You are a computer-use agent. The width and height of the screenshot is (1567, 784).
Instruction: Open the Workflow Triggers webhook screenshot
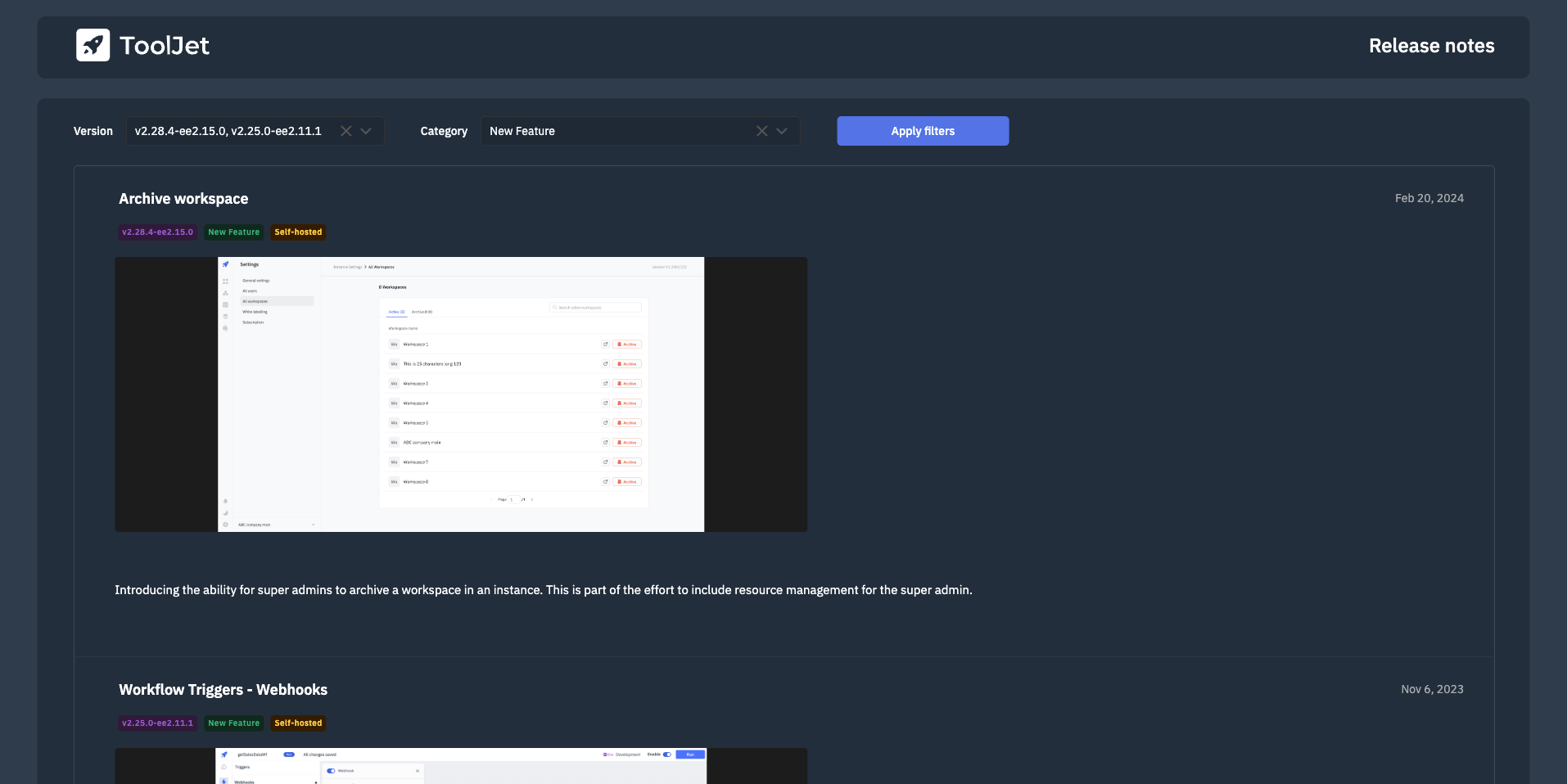tap(461, 766)
